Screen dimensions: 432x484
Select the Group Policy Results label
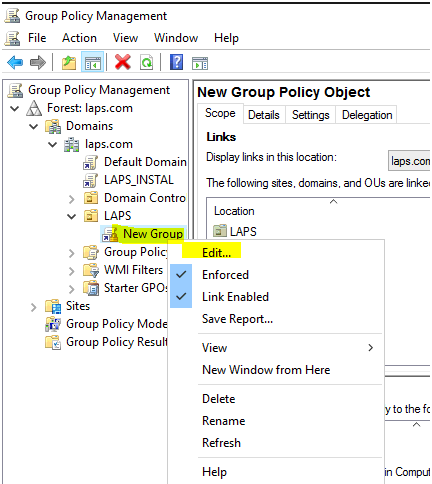(117, 342)
